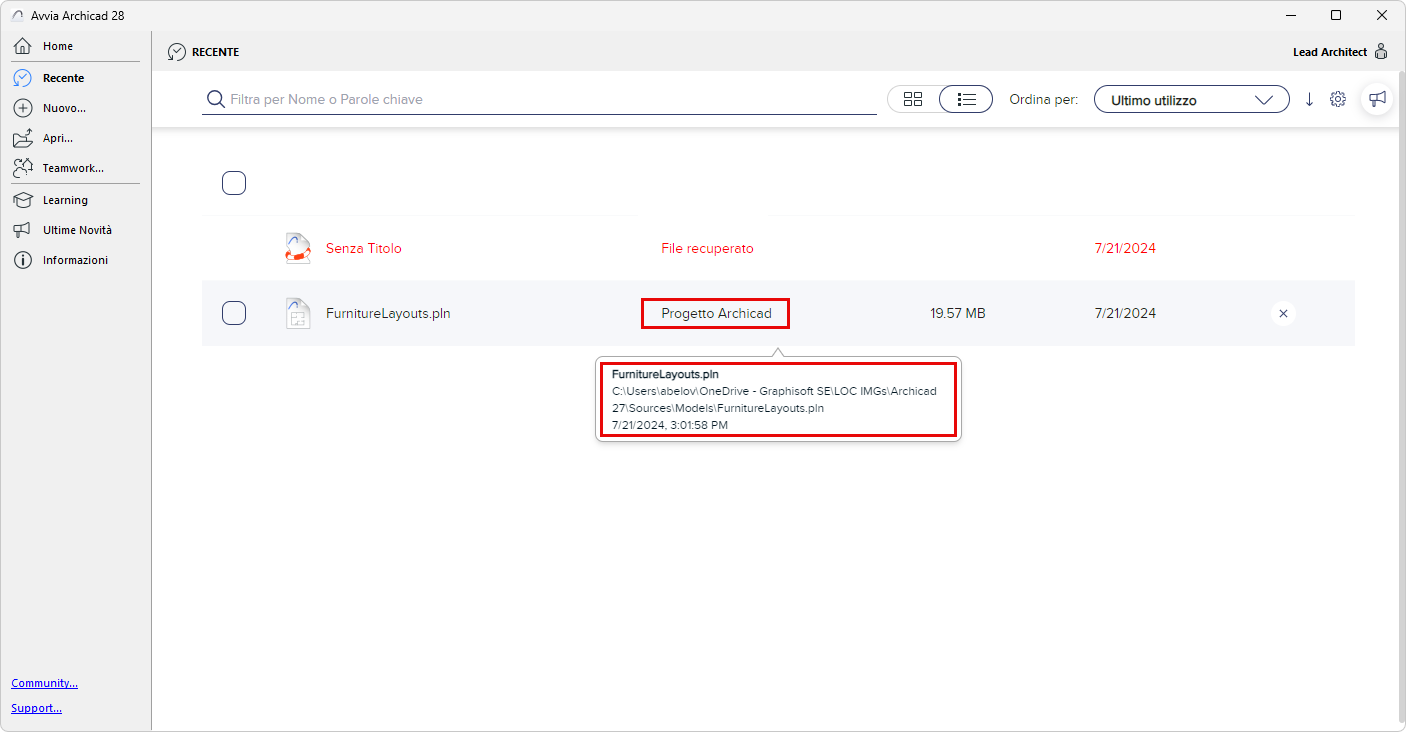Open Ultime Novità in the sidebar

tap(77, 230)
